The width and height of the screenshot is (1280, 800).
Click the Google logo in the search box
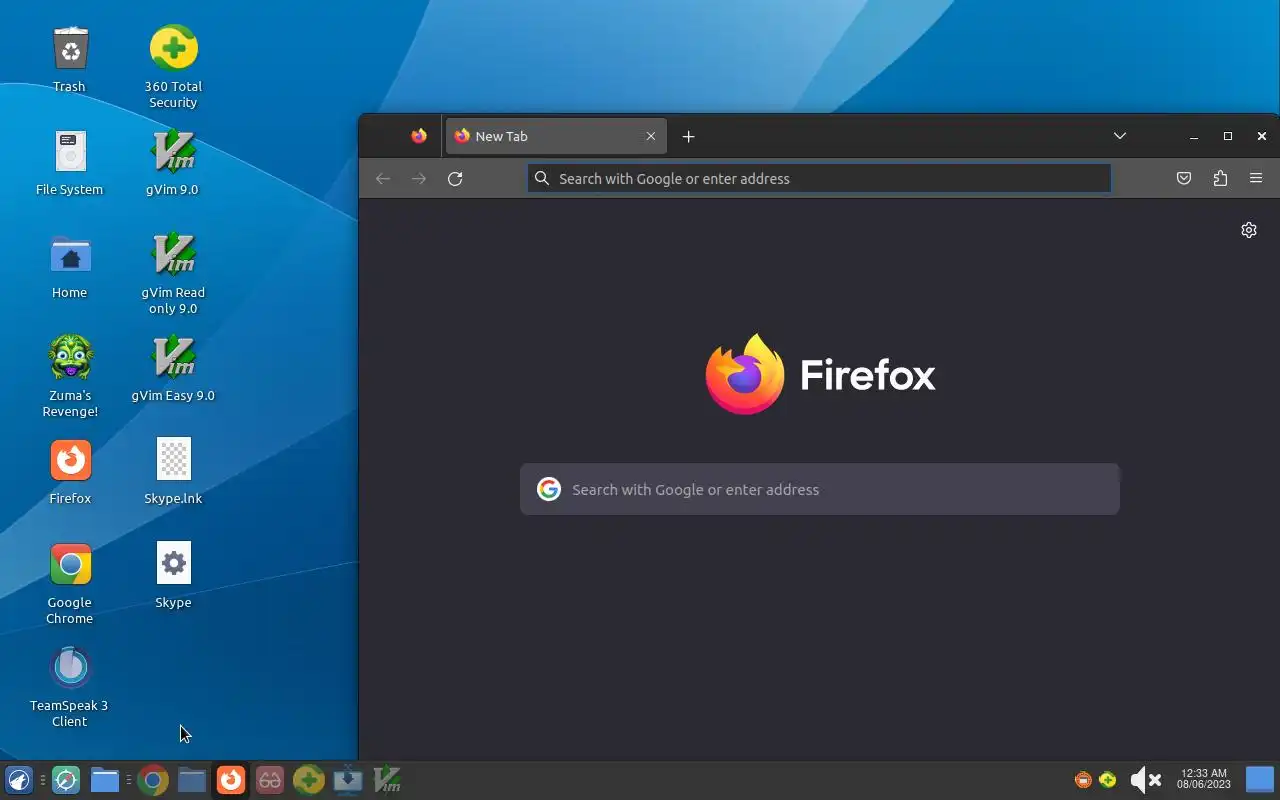tap(548, 489)
